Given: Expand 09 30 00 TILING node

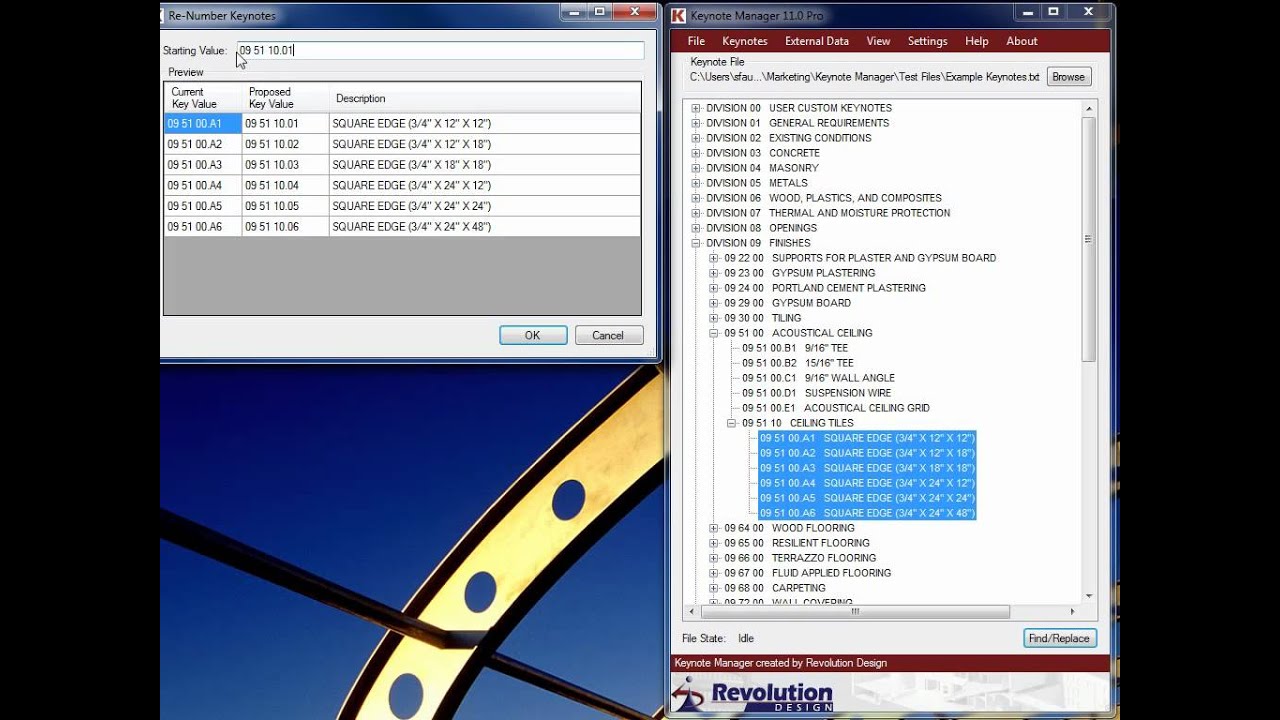Looking at the screenshot, I should (x=714, y=318).
